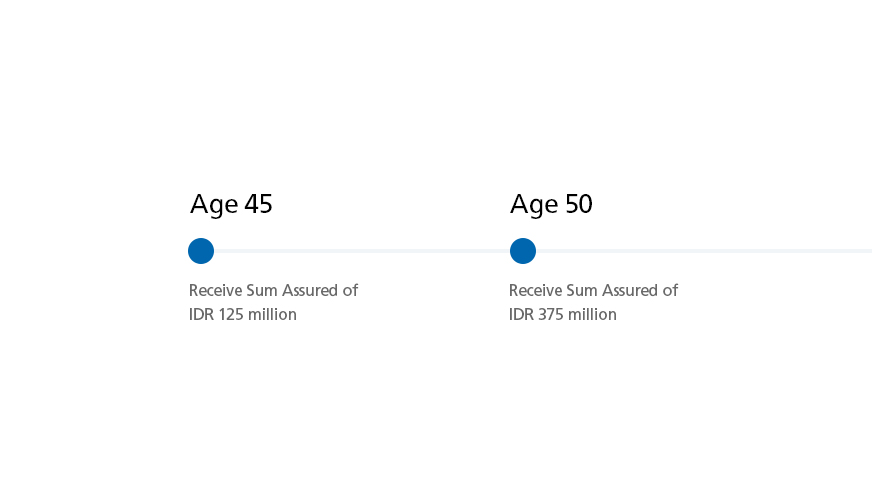This screenshot has width=872, height=481.
Task: Click "IDR" in the 125 million line
Action: coord(201,314)
